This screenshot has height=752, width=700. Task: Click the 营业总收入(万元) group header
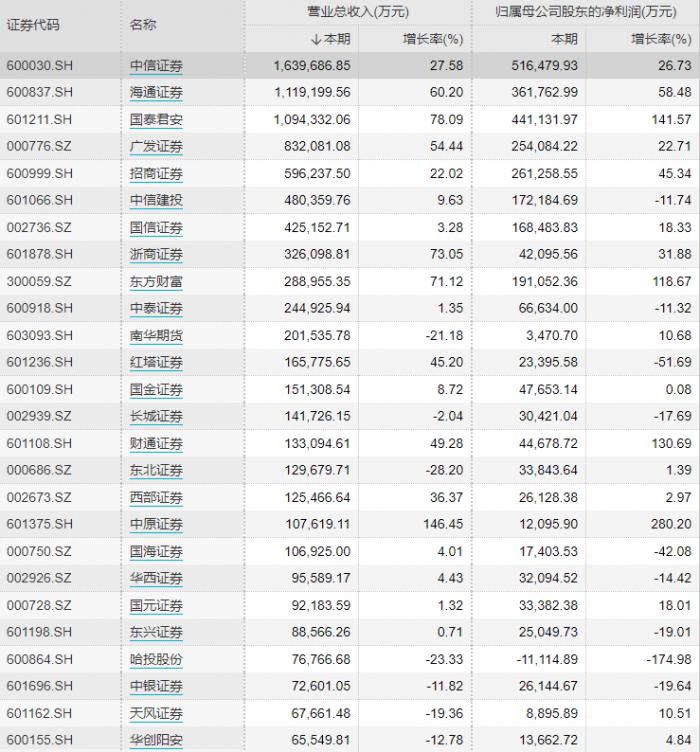(358, 12)
